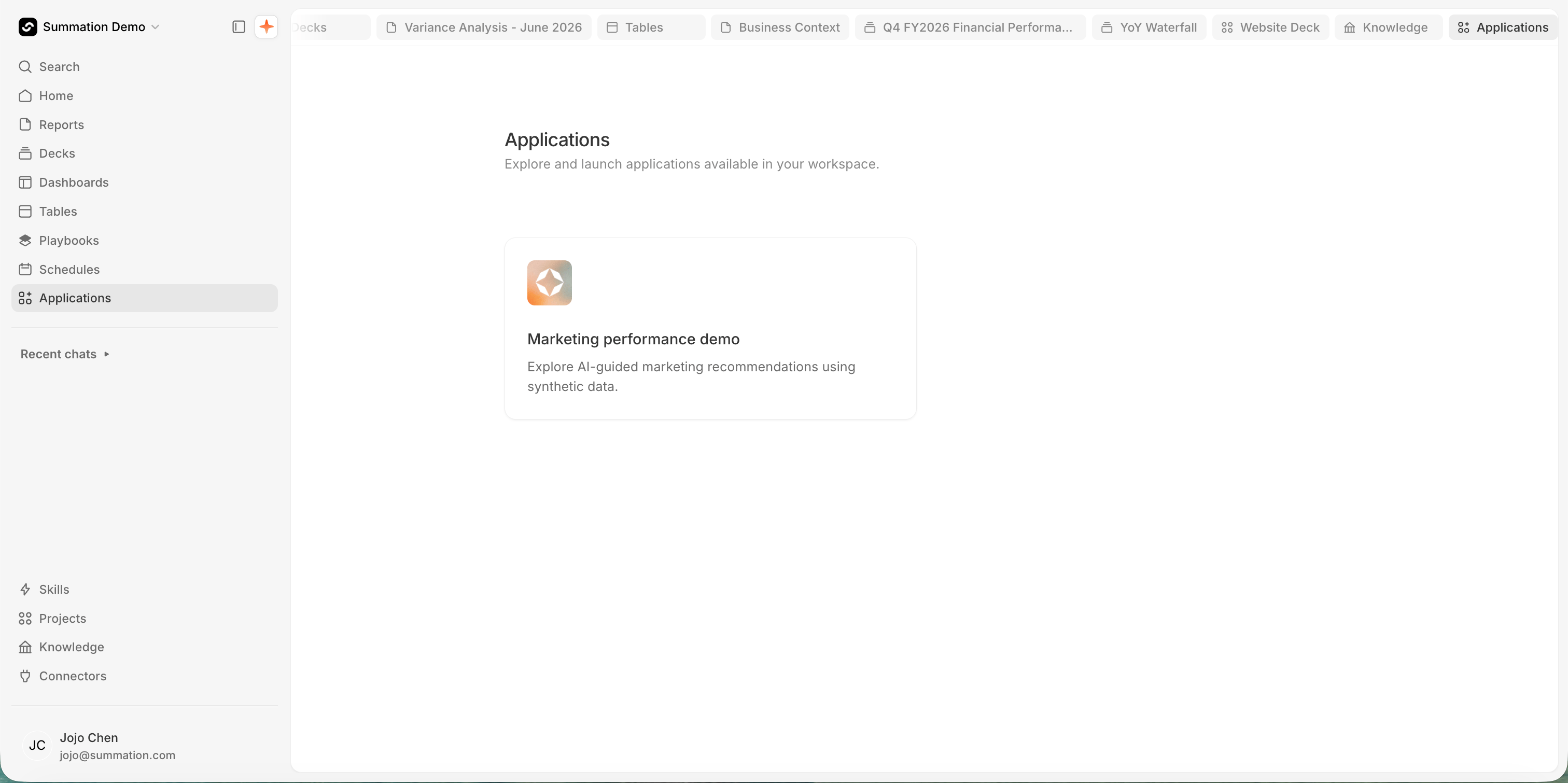Viewport: 1568px width, 783px height.
Task: Click the orange sparkle new chat icon
Action: (266, 27)
